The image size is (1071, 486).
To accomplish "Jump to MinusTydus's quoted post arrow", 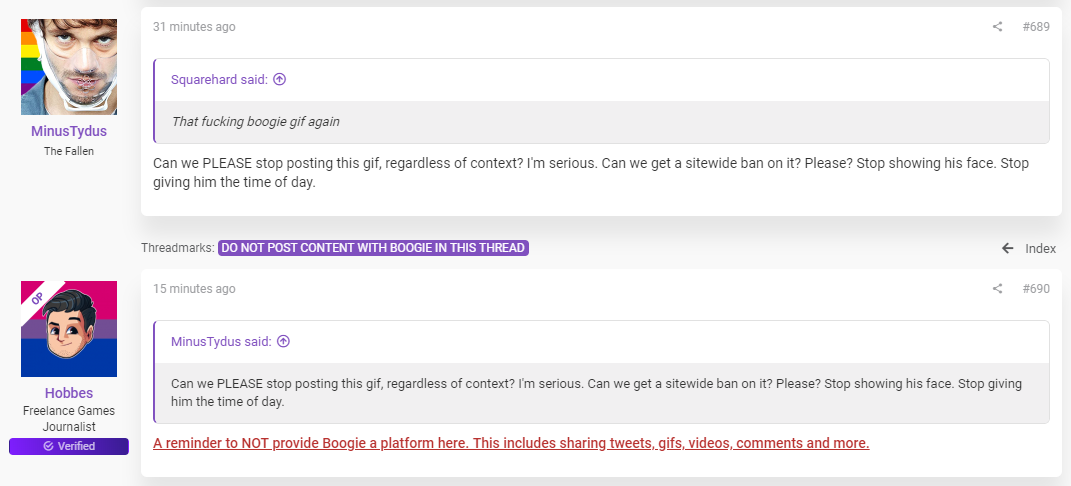I will point(283,341).
